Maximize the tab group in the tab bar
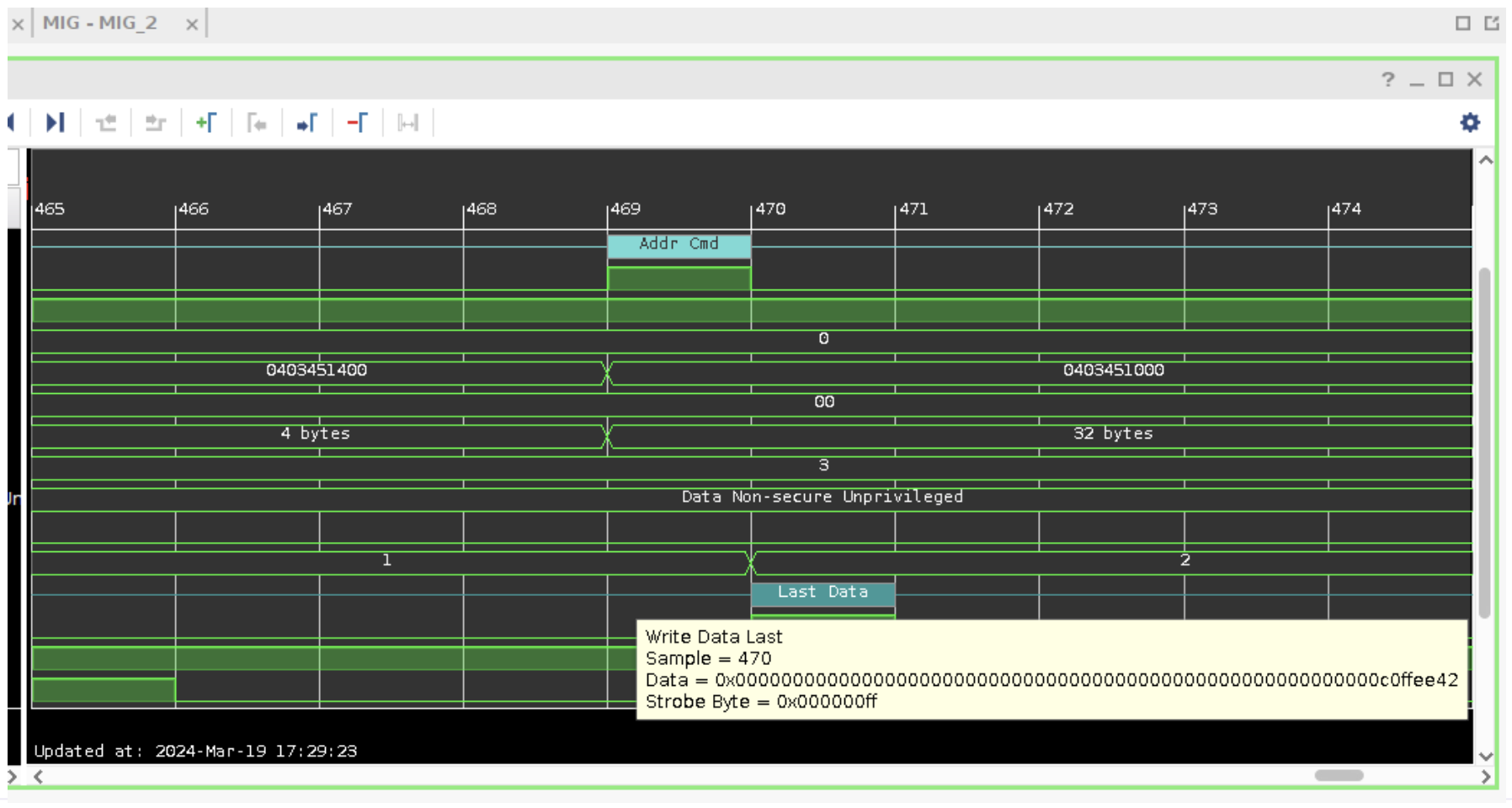This screenshot has height=808, width=1512. point(1463,24)
